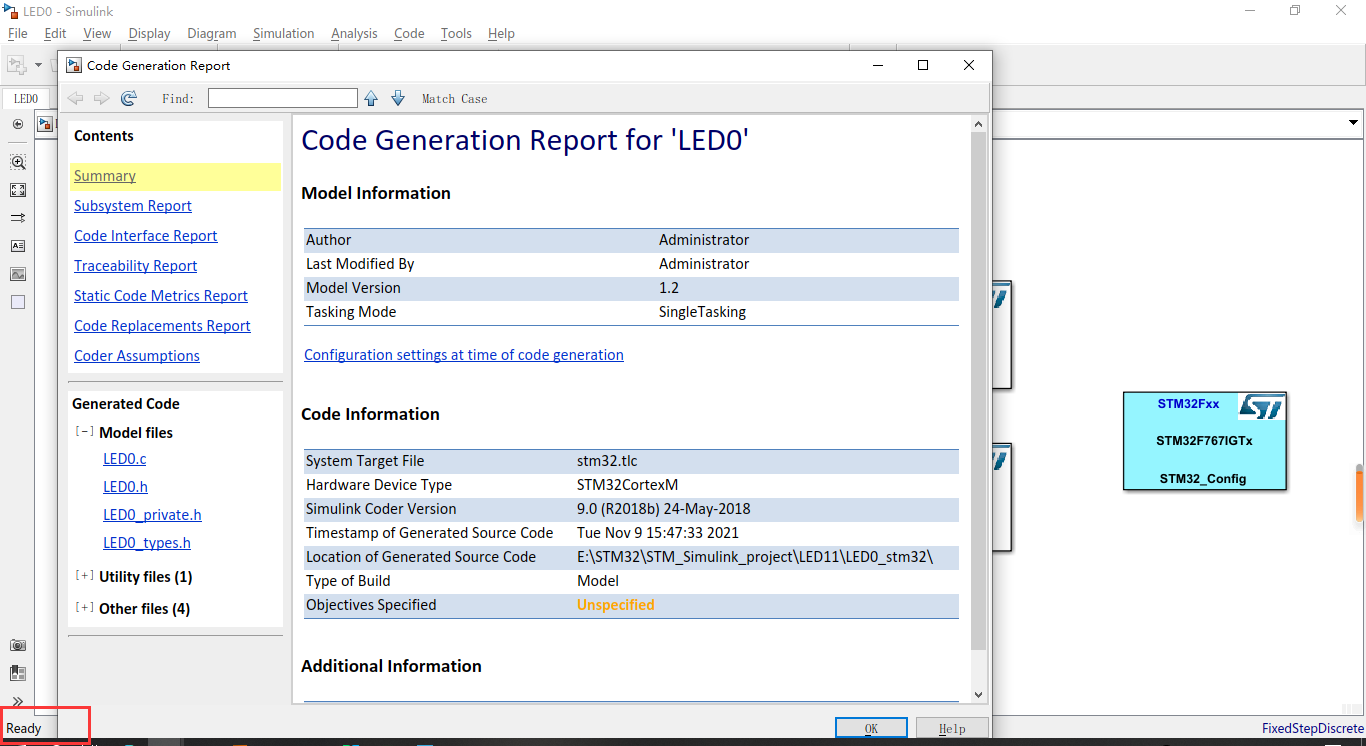Click the OK button
This screenshot has width=1366, height=746.
coord(871,728)
